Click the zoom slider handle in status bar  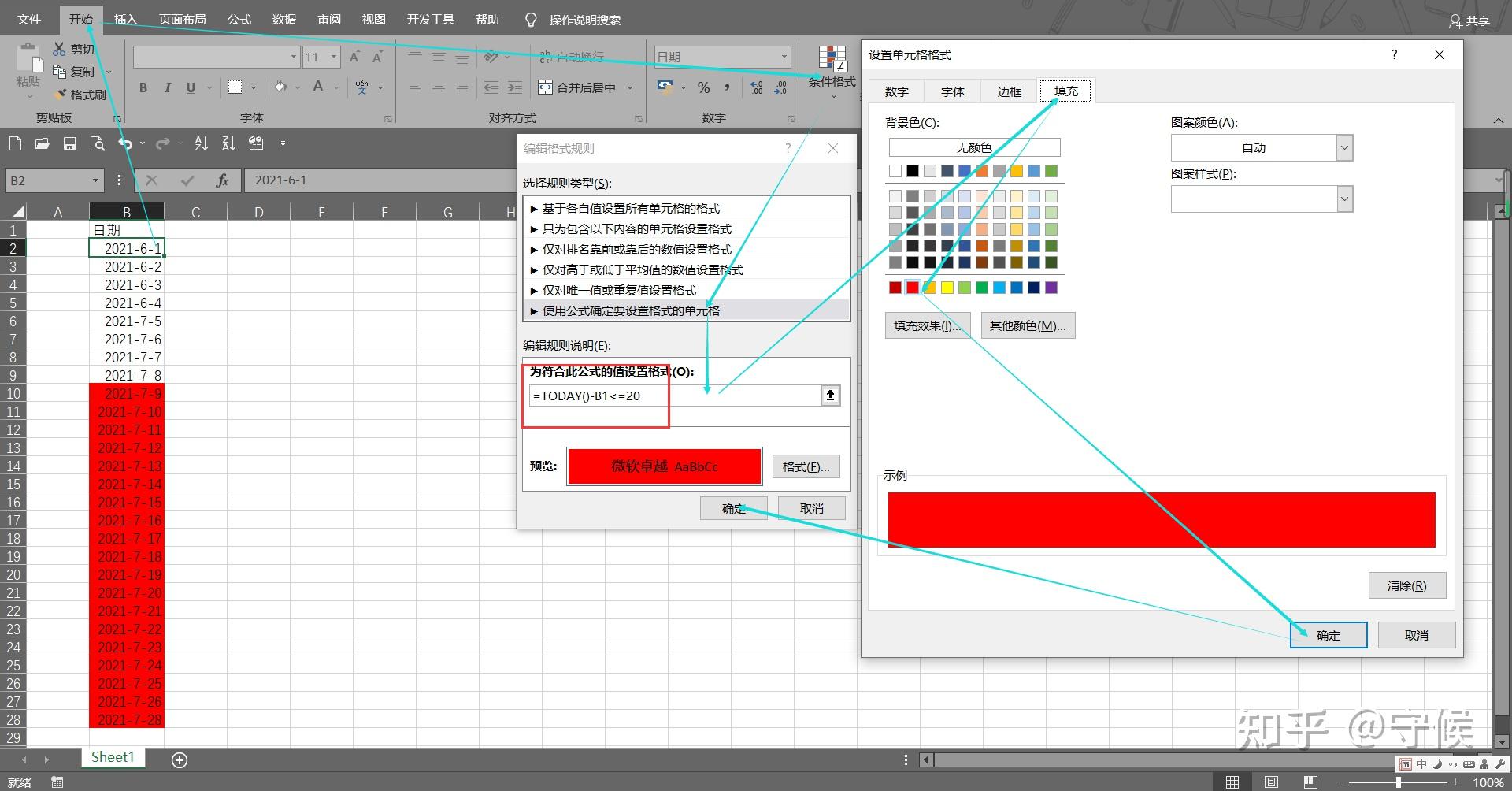[1398, 782]
